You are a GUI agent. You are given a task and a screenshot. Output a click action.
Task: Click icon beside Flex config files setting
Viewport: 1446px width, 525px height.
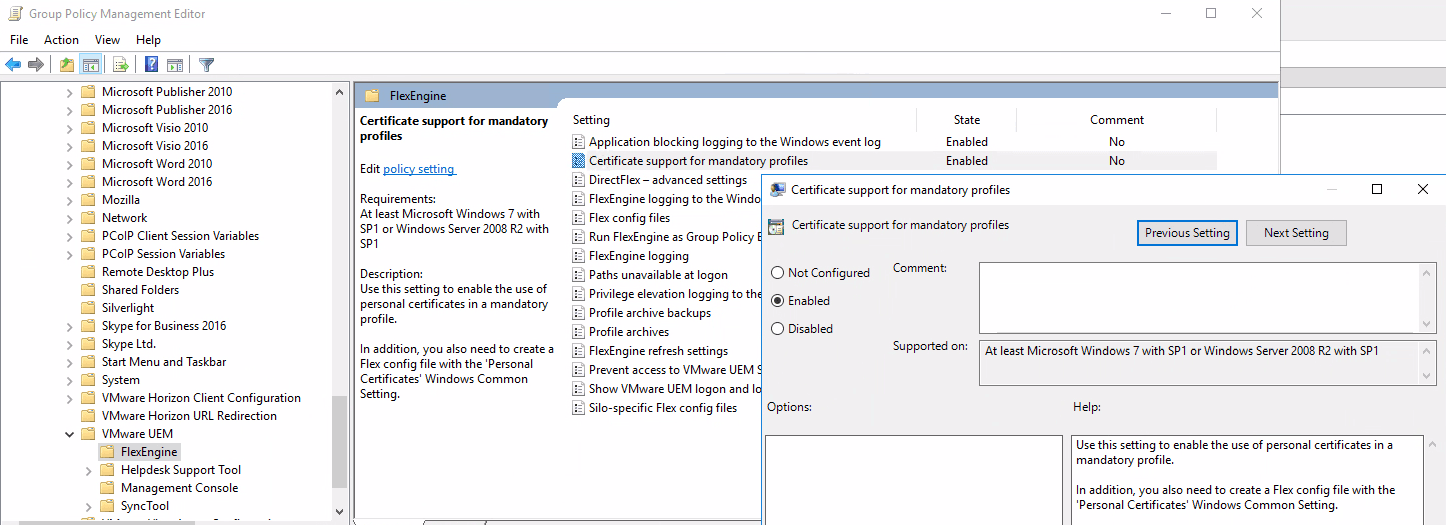tap(578, 218)
